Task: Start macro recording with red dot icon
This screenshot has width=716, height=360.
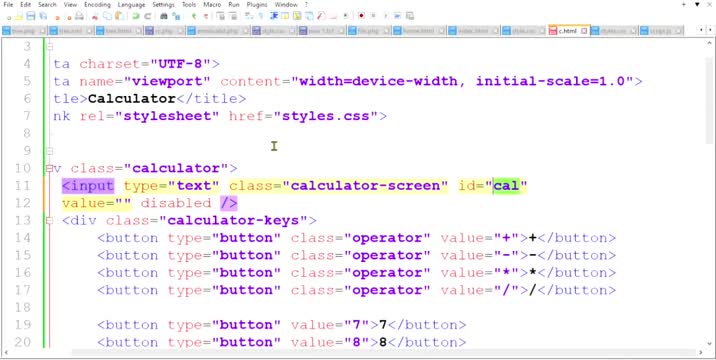Action: click(x=361, y=16)
